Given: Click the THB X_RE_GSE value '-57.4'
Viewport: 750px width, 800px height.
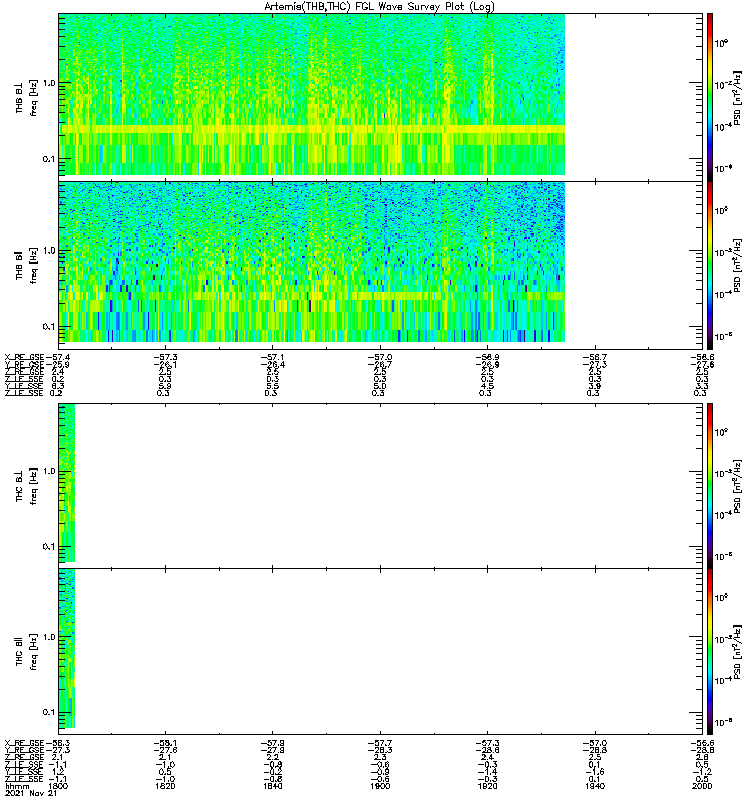Looking at the screenshot, I should (58, 357).
